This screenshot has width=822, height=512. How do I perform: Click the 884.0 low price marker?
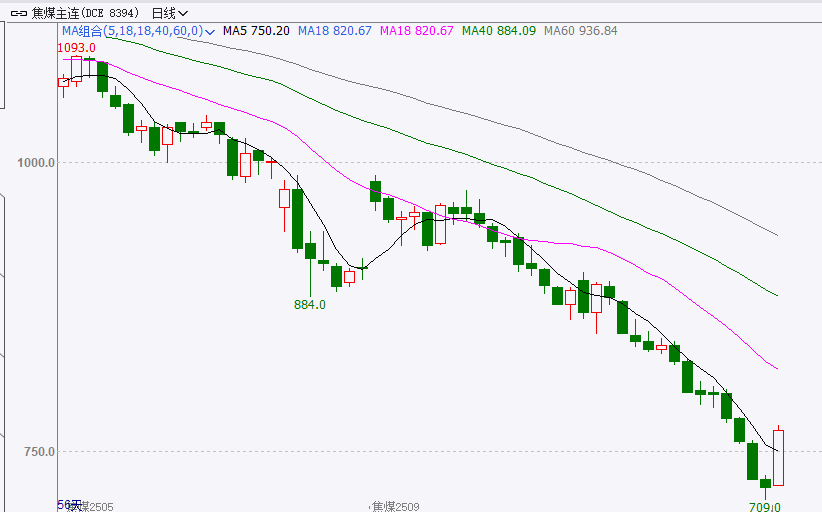[x=310, y=304]
